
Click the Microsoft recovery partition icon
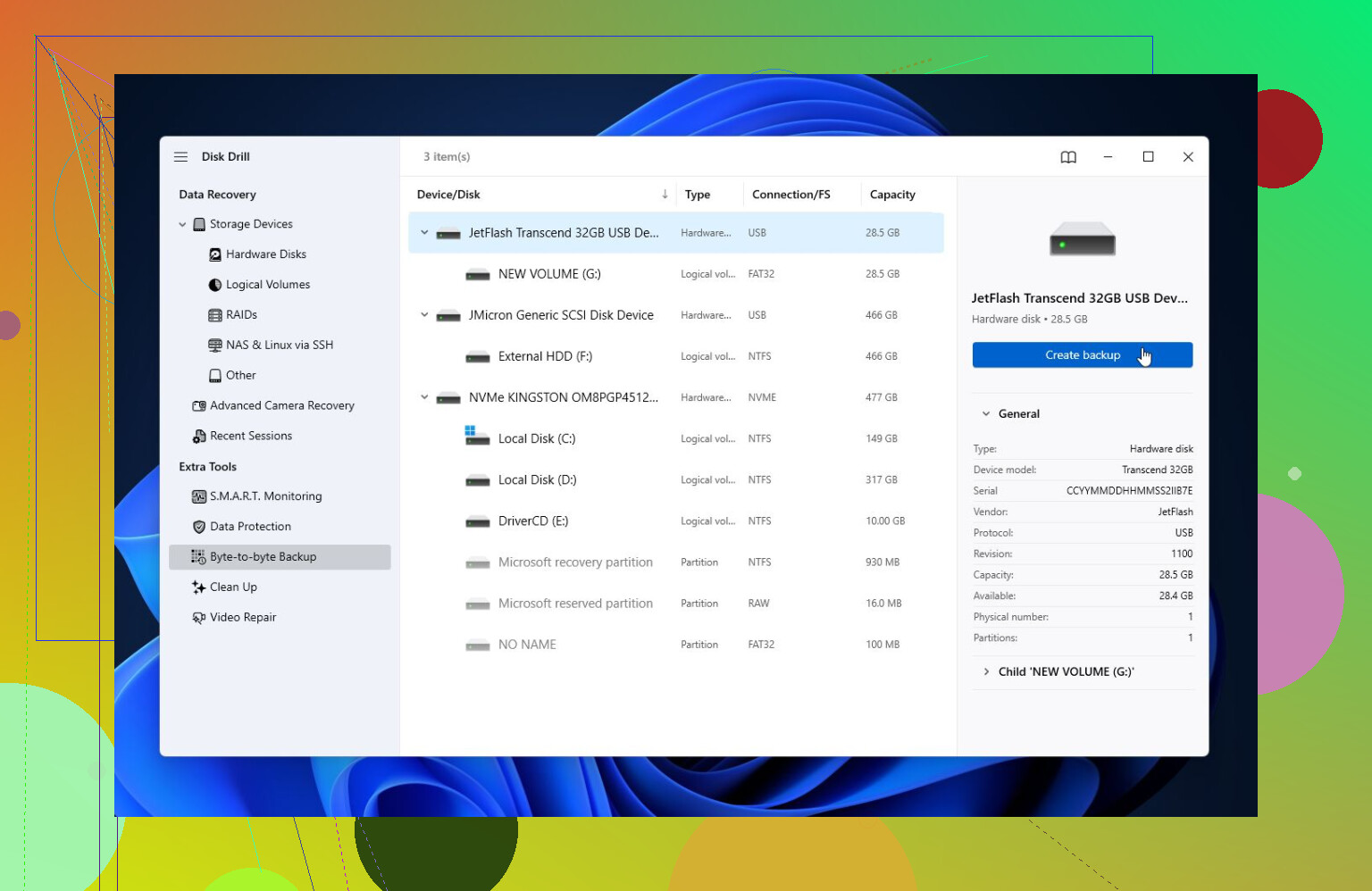click(x=478, y=563)
